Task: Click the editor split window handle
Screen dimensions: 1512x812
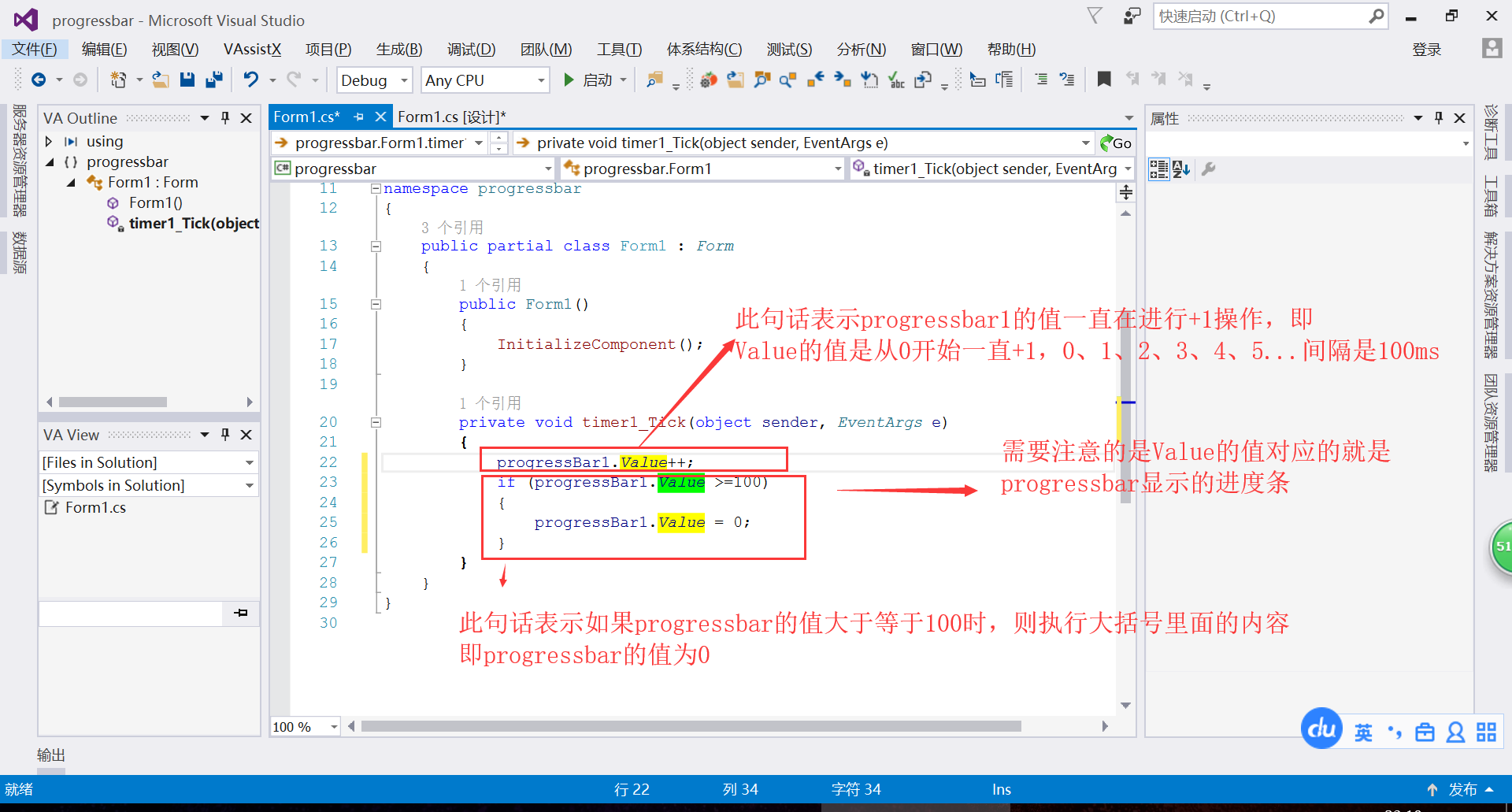Action: click(1126, 192)
